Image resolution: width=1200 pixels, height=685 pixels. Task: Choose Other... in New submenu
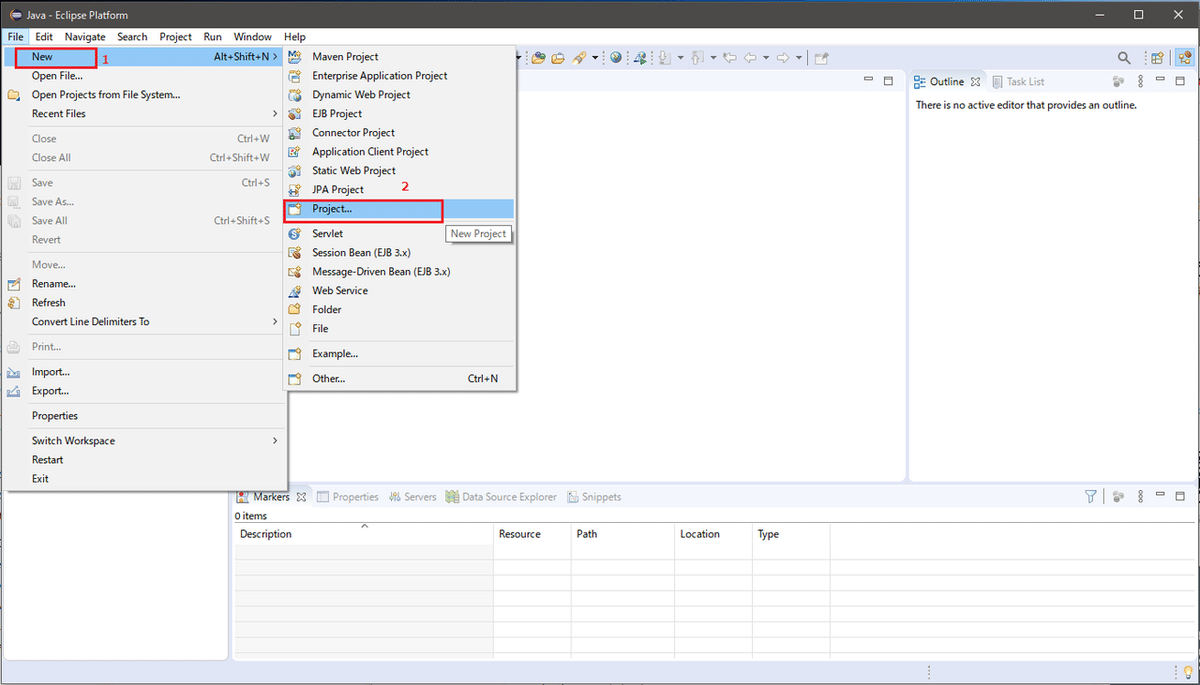[400, 378]
